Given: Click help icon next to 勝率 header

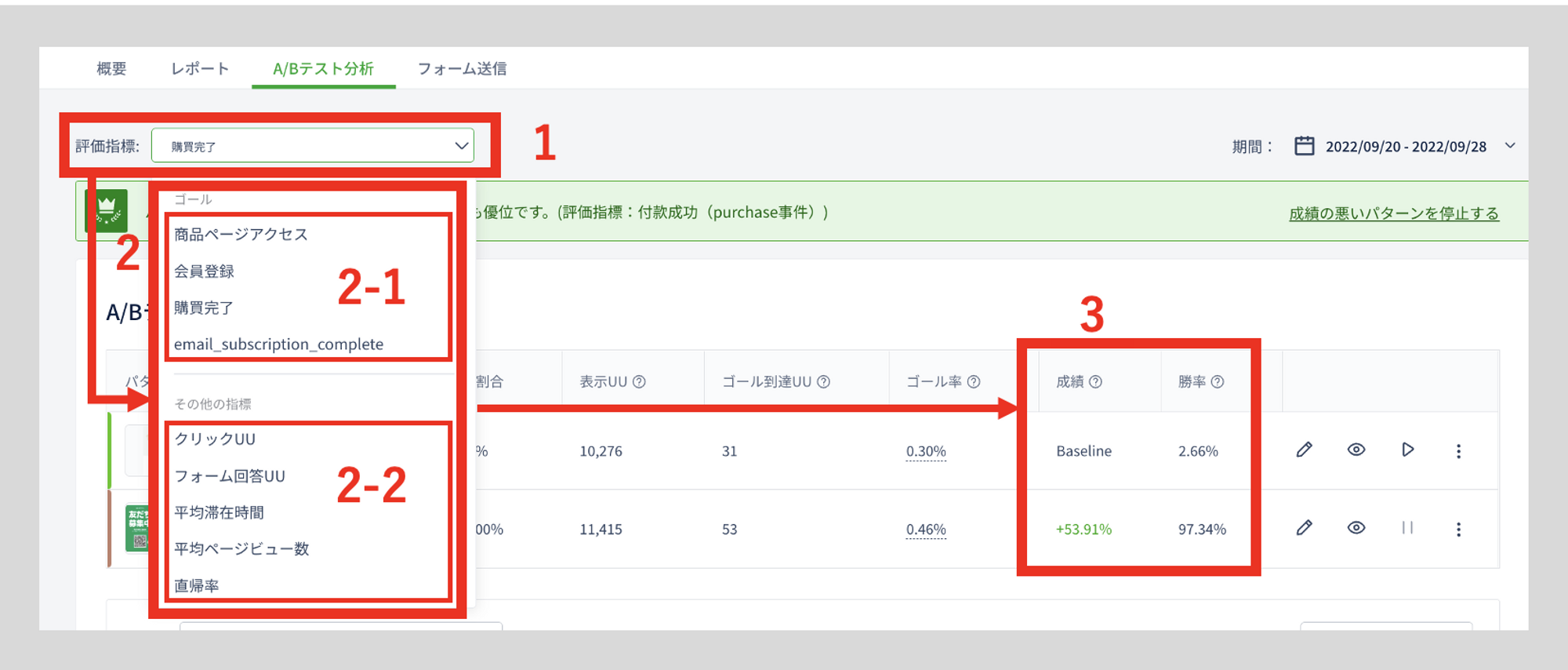Looking at the screenshot, I should 1218,382.
